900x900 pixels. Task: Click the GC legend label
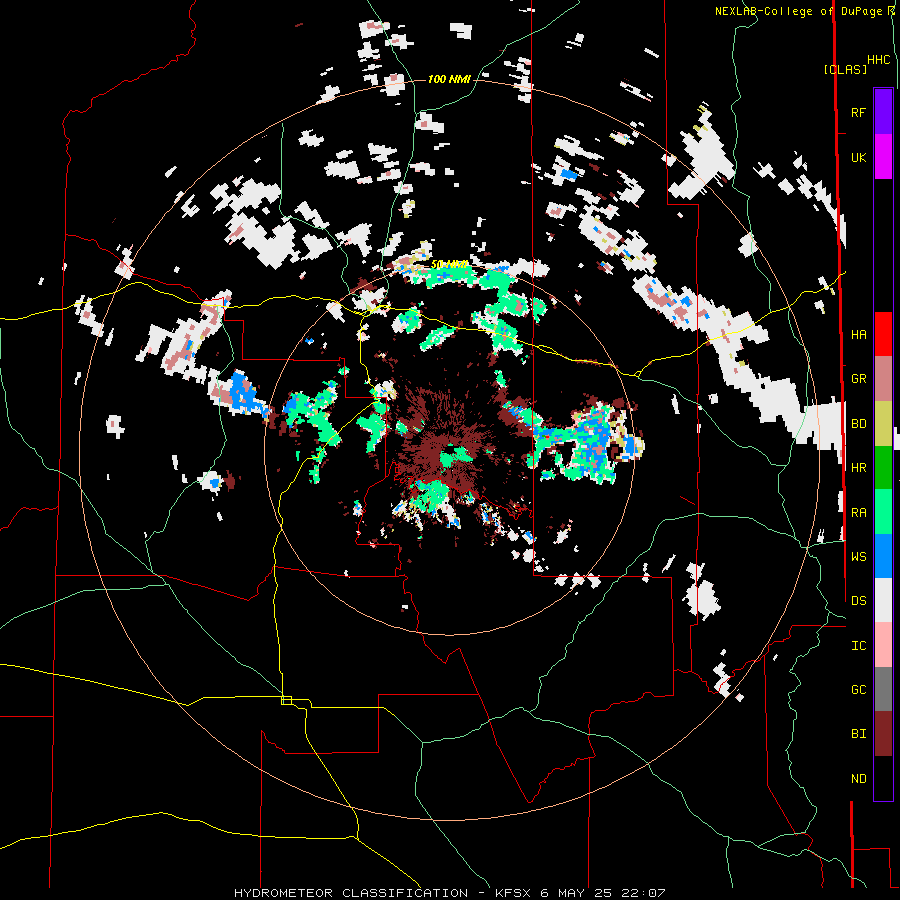[859, 689]
